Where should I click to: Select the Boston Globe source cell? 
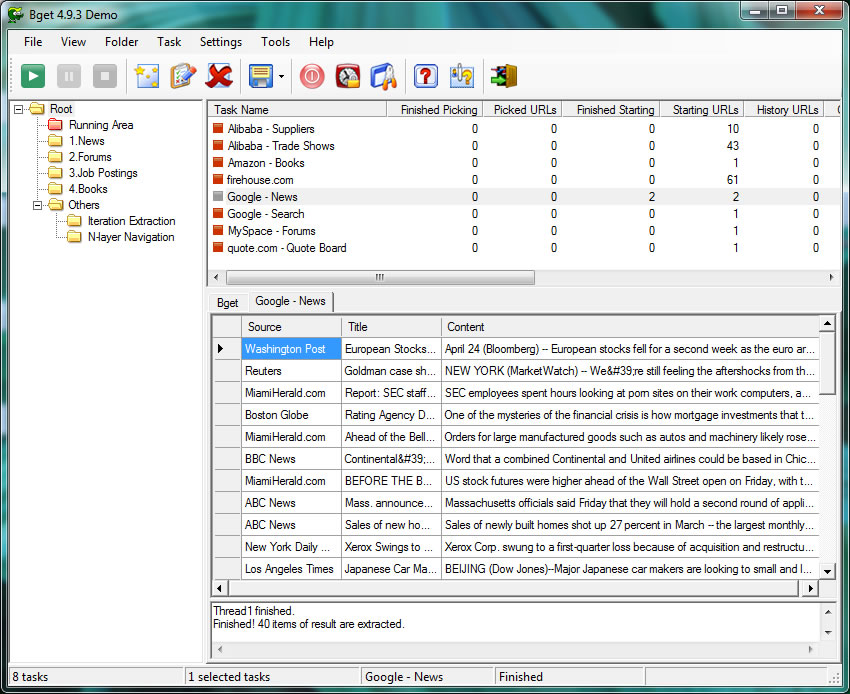pyautogui.click(x=291, y=415)
